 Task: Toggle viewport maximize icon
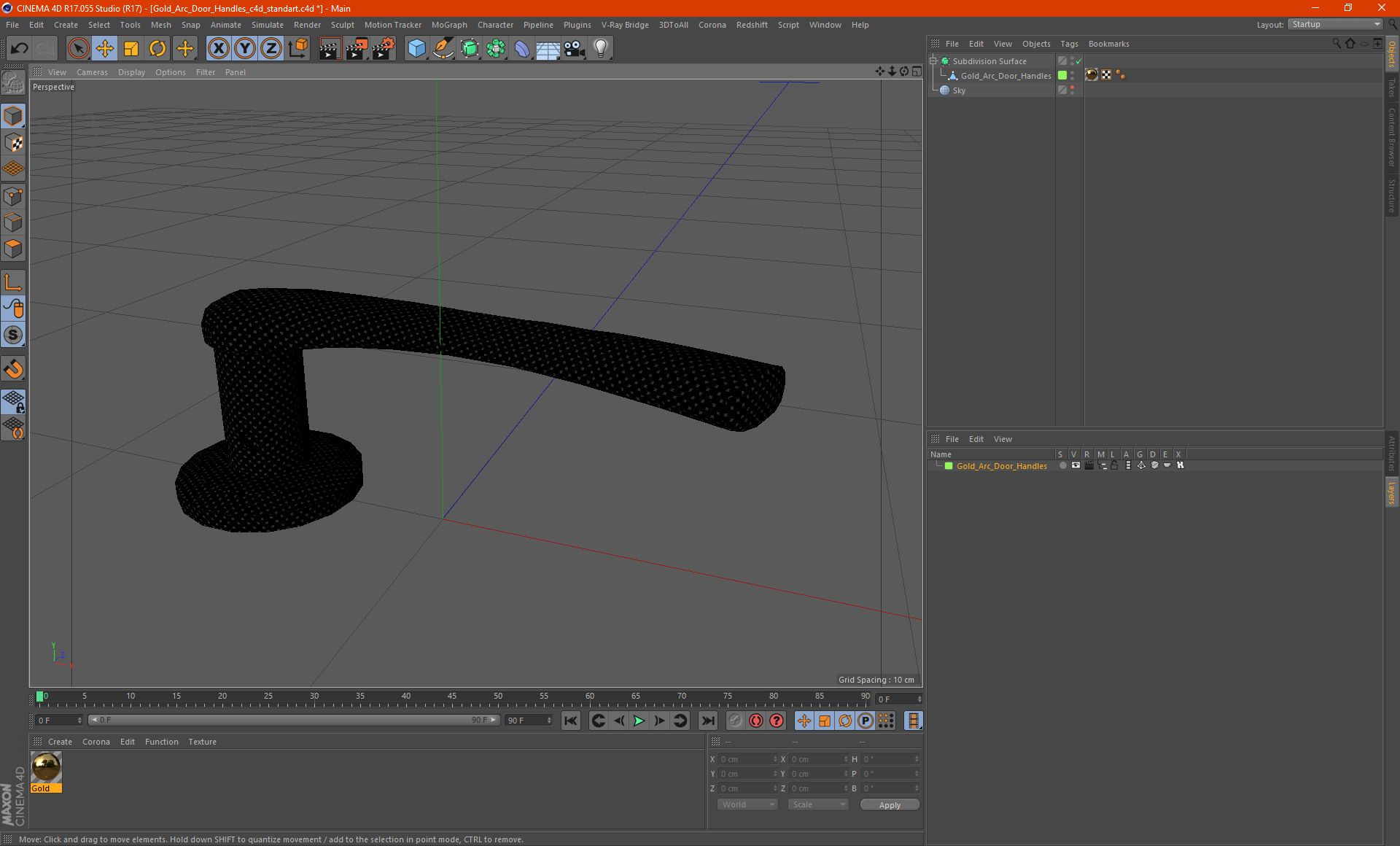[917, 71]
